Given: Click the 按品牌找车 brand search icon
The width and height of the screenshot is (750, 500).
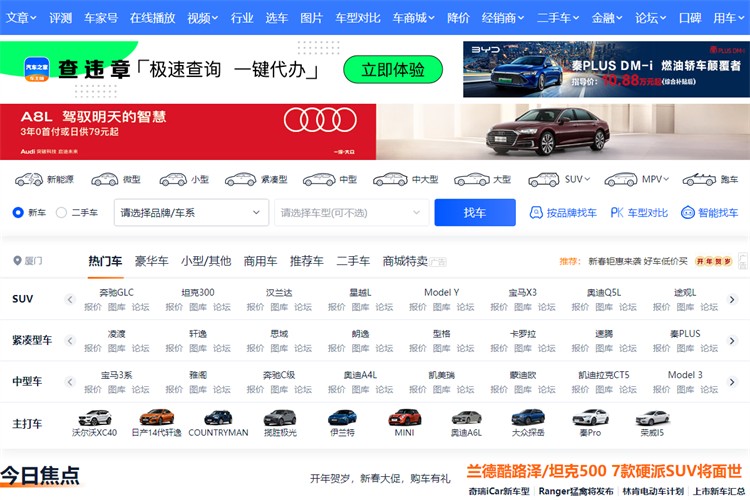Looking at the screenshot, I should [536, 212].
